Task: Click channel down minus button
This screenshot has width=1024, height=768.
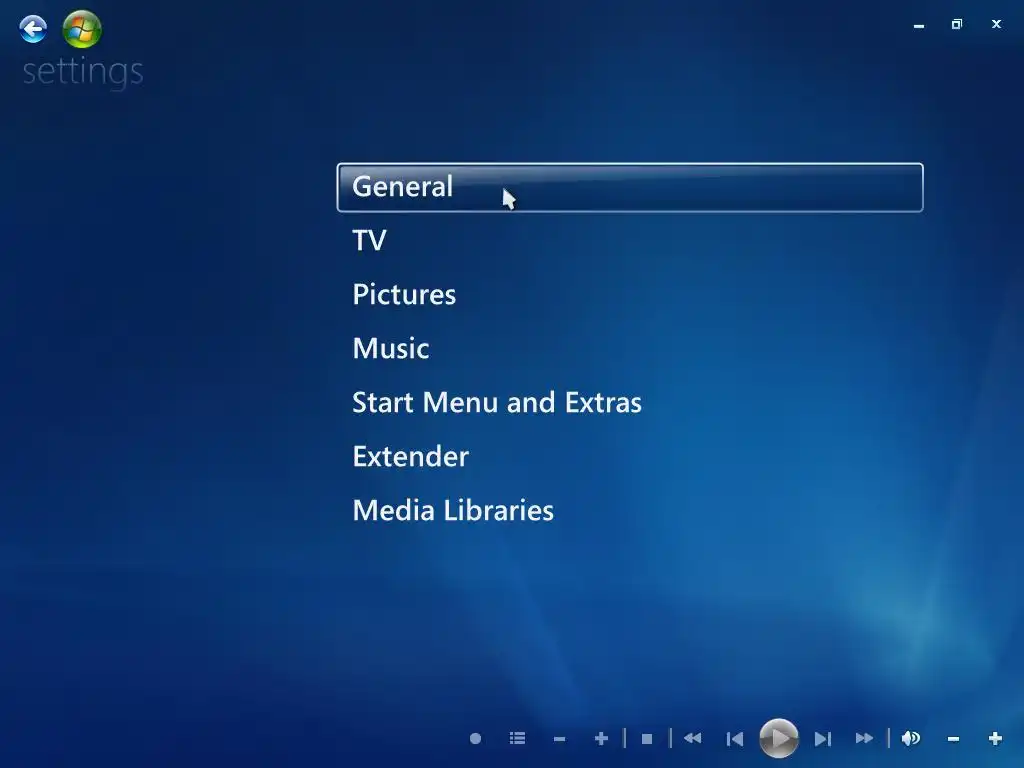Action: point(559,739)
